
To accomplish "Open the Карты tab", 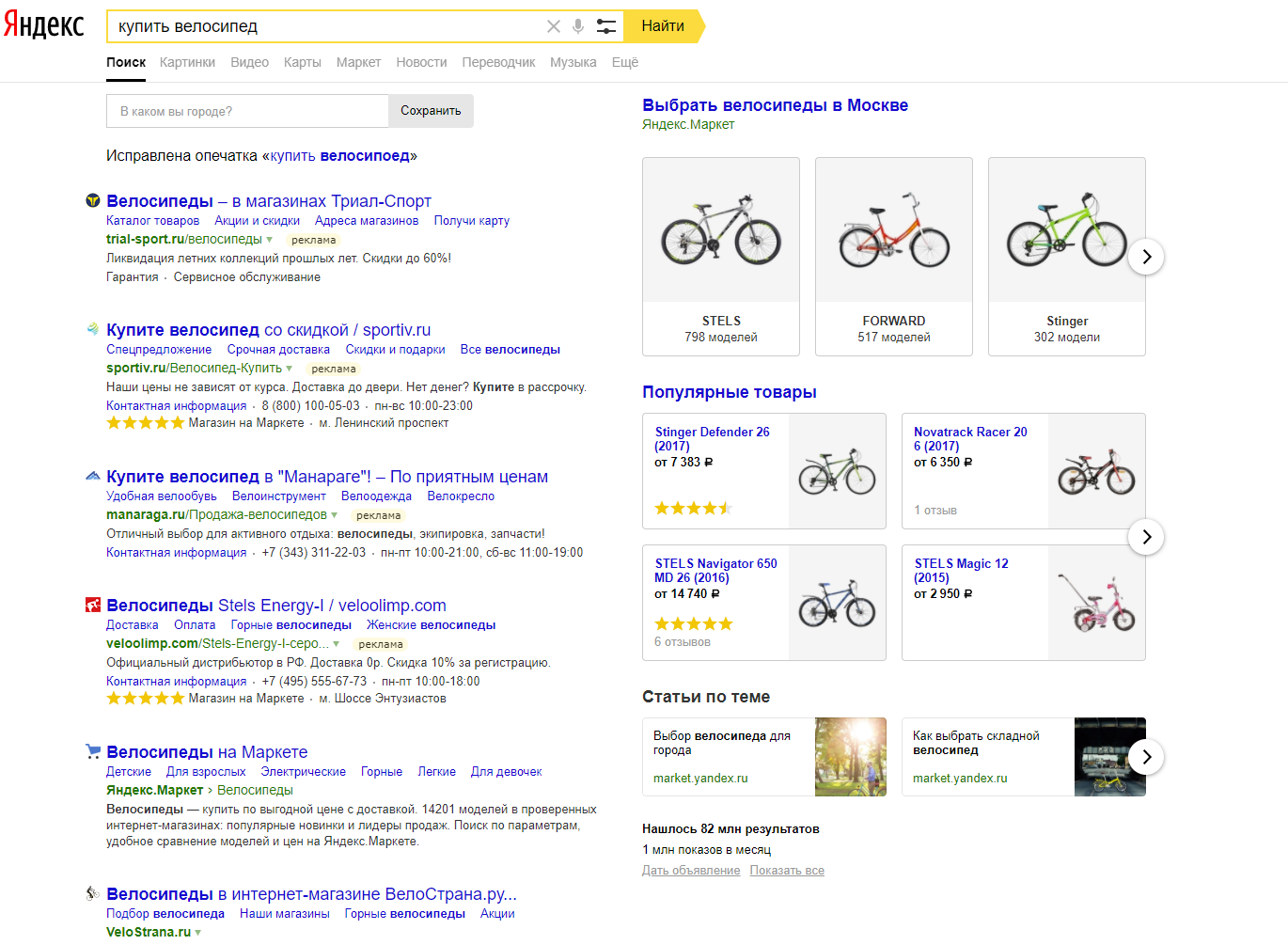I will (x=302, y=62).
